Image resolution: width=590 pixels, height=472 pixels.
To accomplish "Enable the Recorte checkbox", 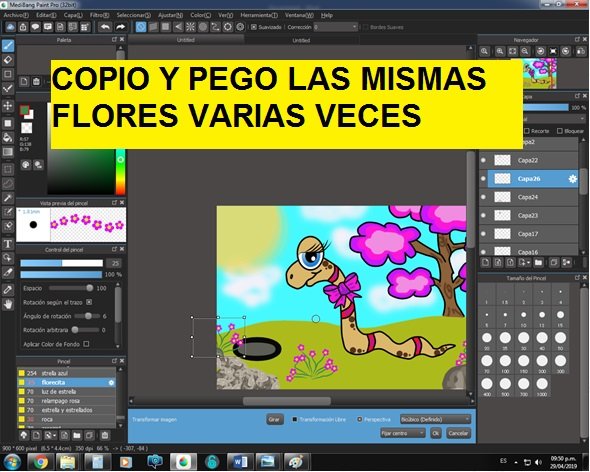I will tap(527, 131).
